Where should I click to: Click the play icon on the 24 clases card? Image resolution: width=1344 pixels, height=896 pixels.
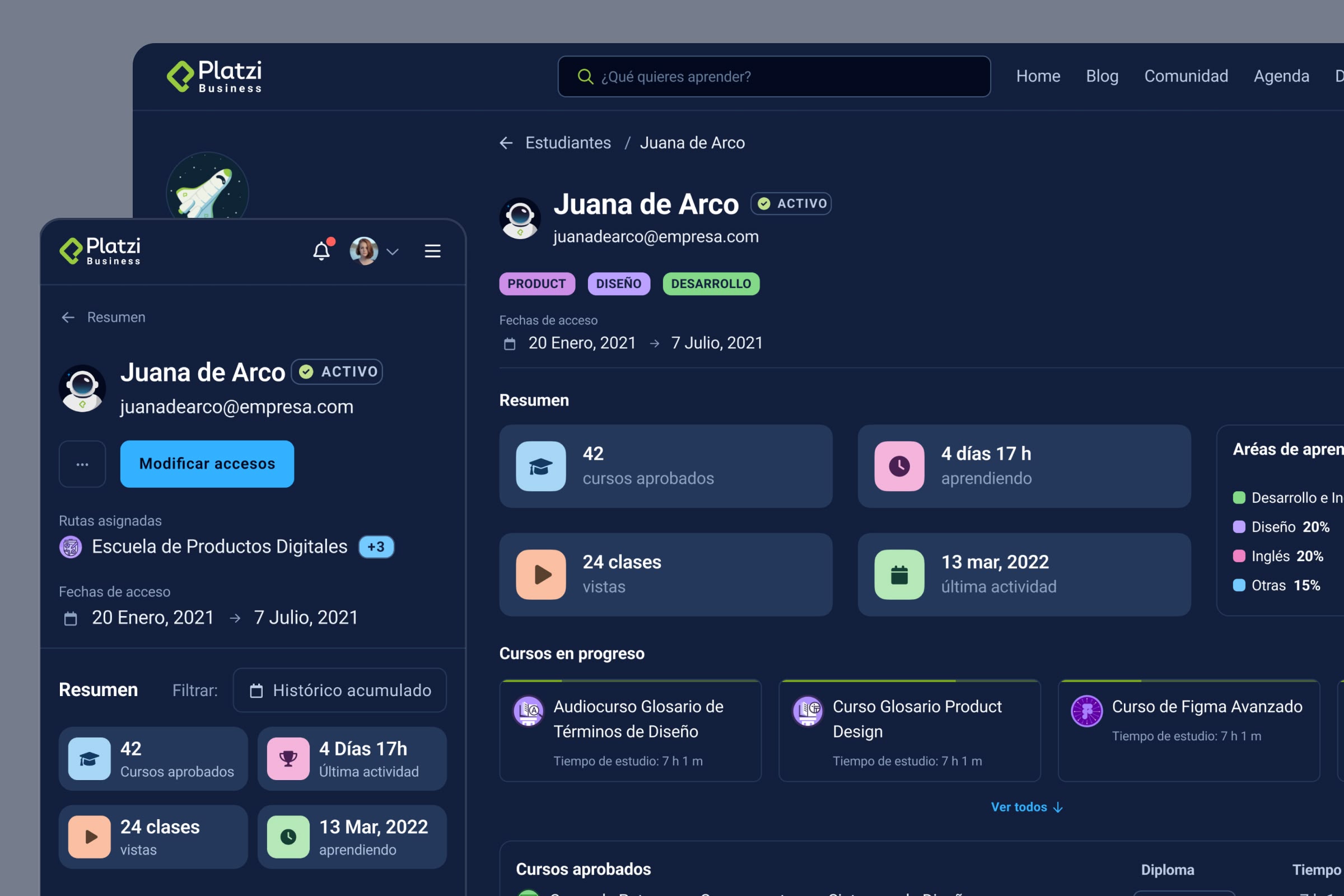click(542, 575)
